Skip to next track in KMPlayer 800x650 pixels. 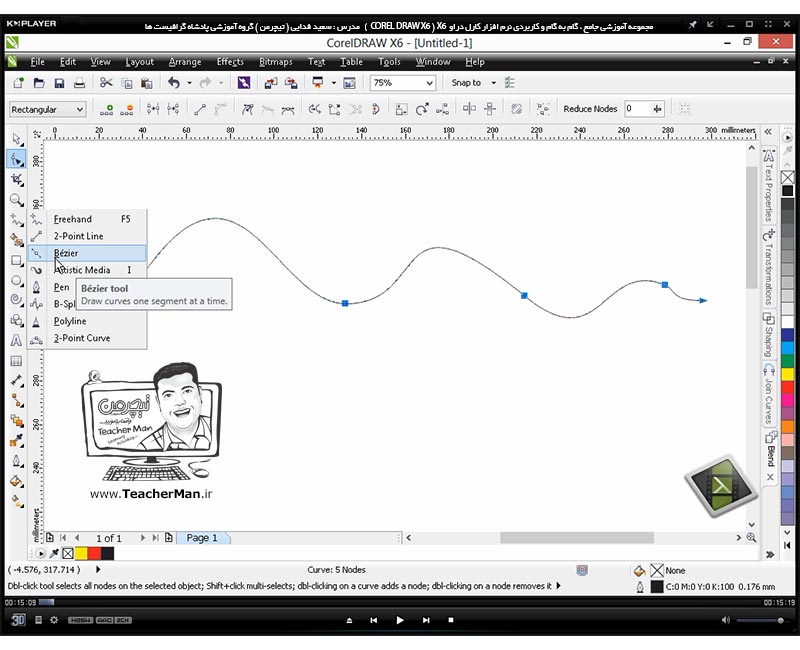click(426, 620)
